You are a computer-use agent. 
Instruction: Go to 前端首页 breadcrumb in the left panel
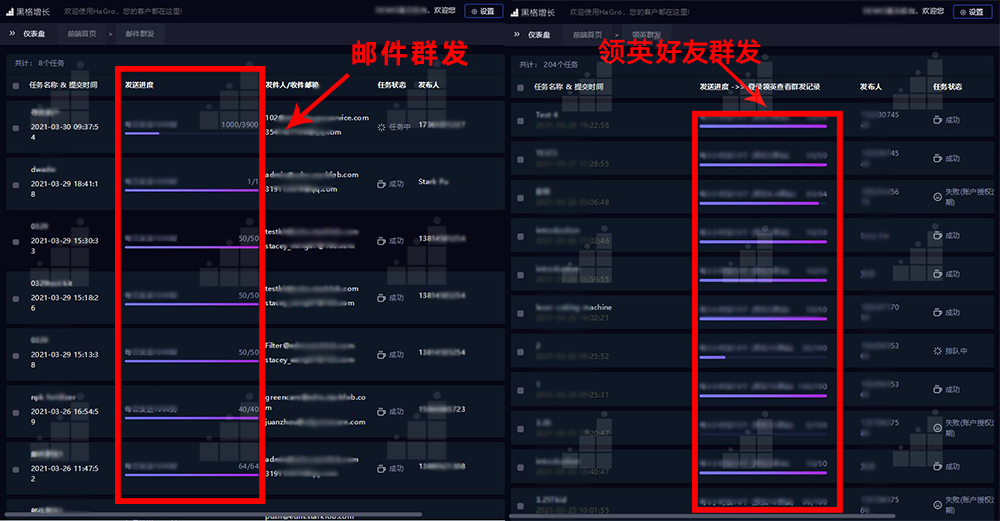pos(83,34)
